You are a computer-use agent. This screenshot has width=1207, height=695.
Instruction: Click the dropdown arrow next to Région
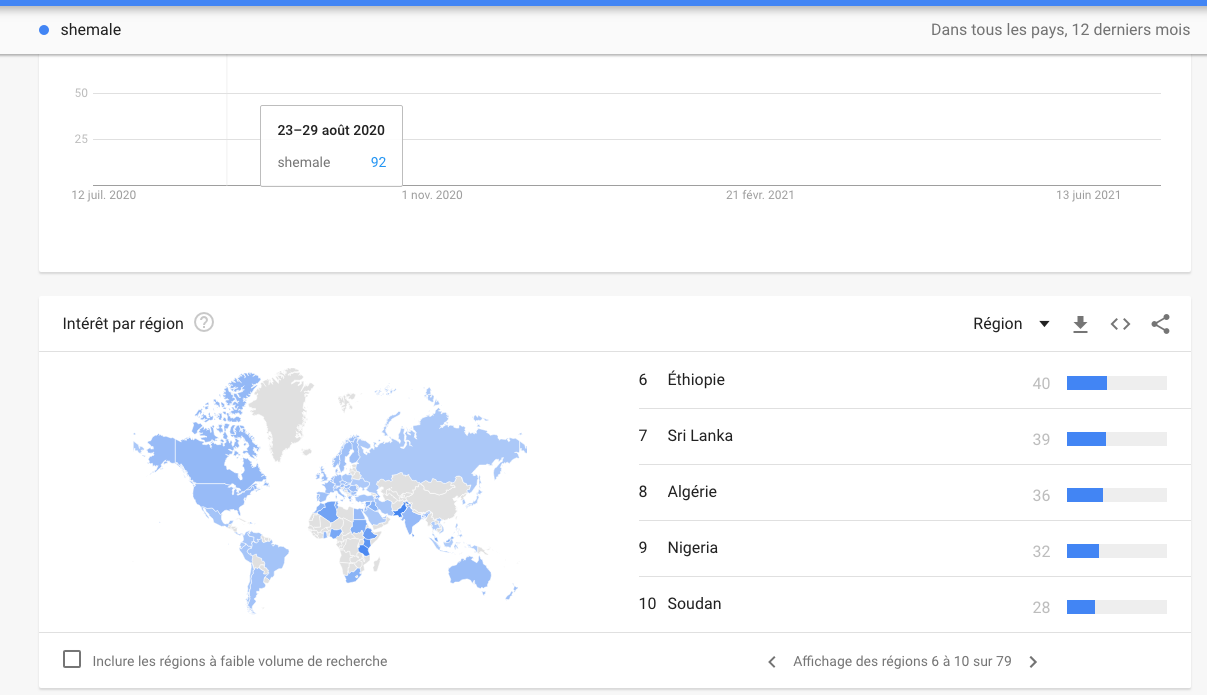(1044, 324)
